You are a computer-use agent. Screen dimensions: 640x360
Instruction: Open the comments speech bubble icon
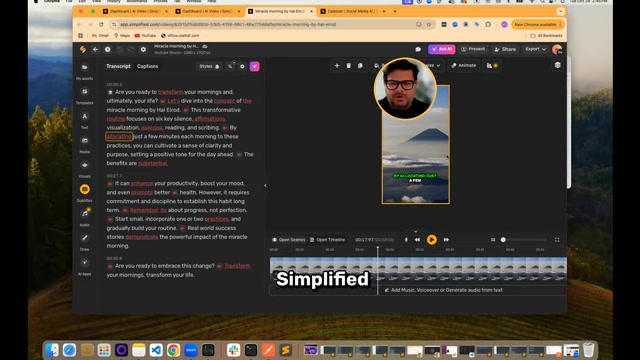pyautogui.click(x=418, y=49)
